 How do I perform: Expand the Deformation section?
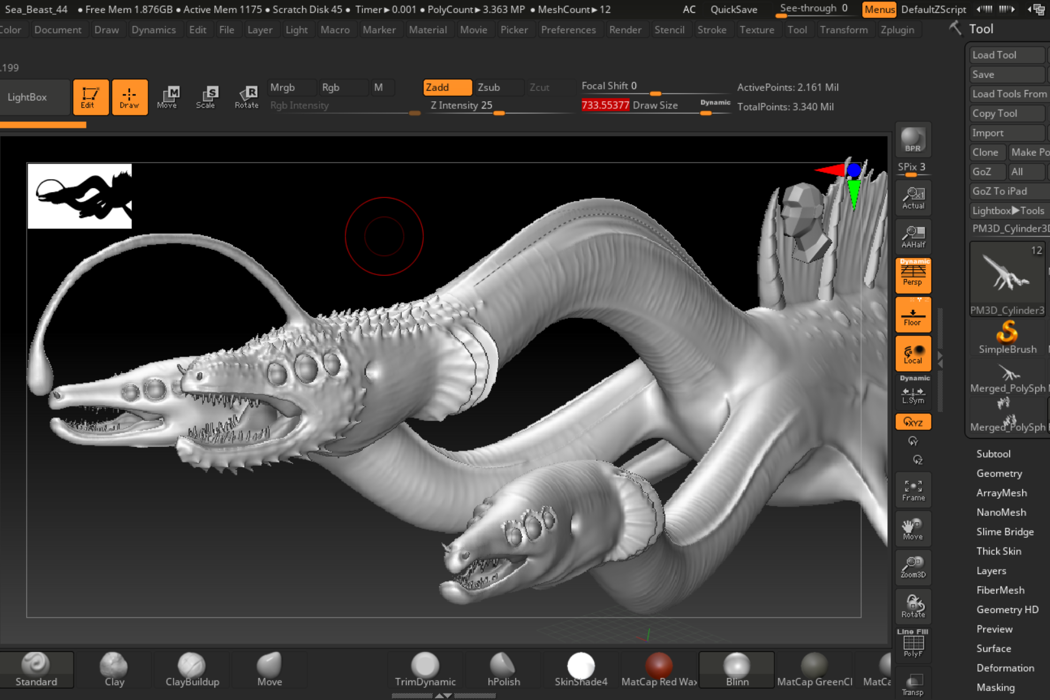click(x=1005, y=668)
